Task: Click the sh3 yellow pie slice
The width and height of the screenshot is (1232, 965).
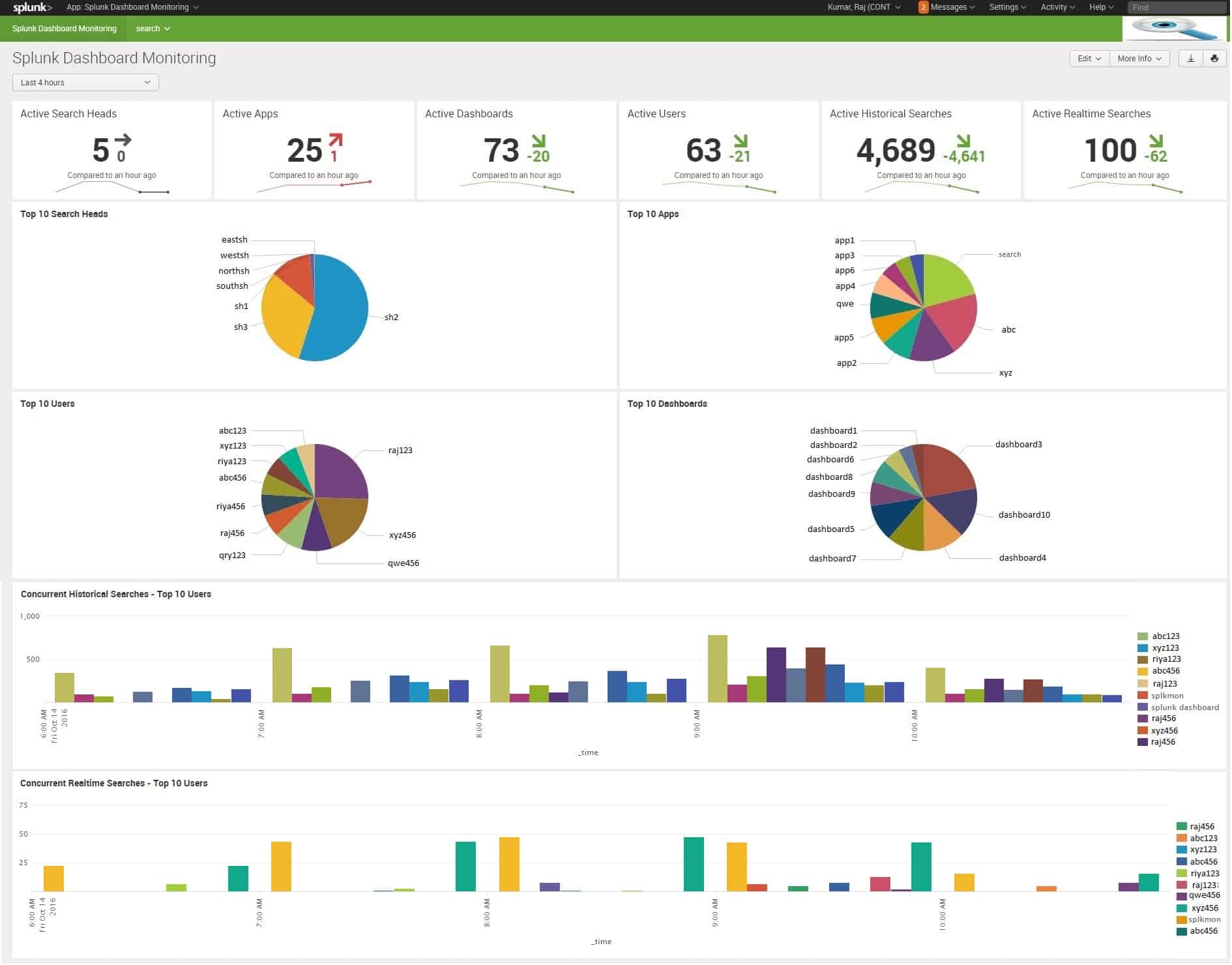Action: point(284,316)
